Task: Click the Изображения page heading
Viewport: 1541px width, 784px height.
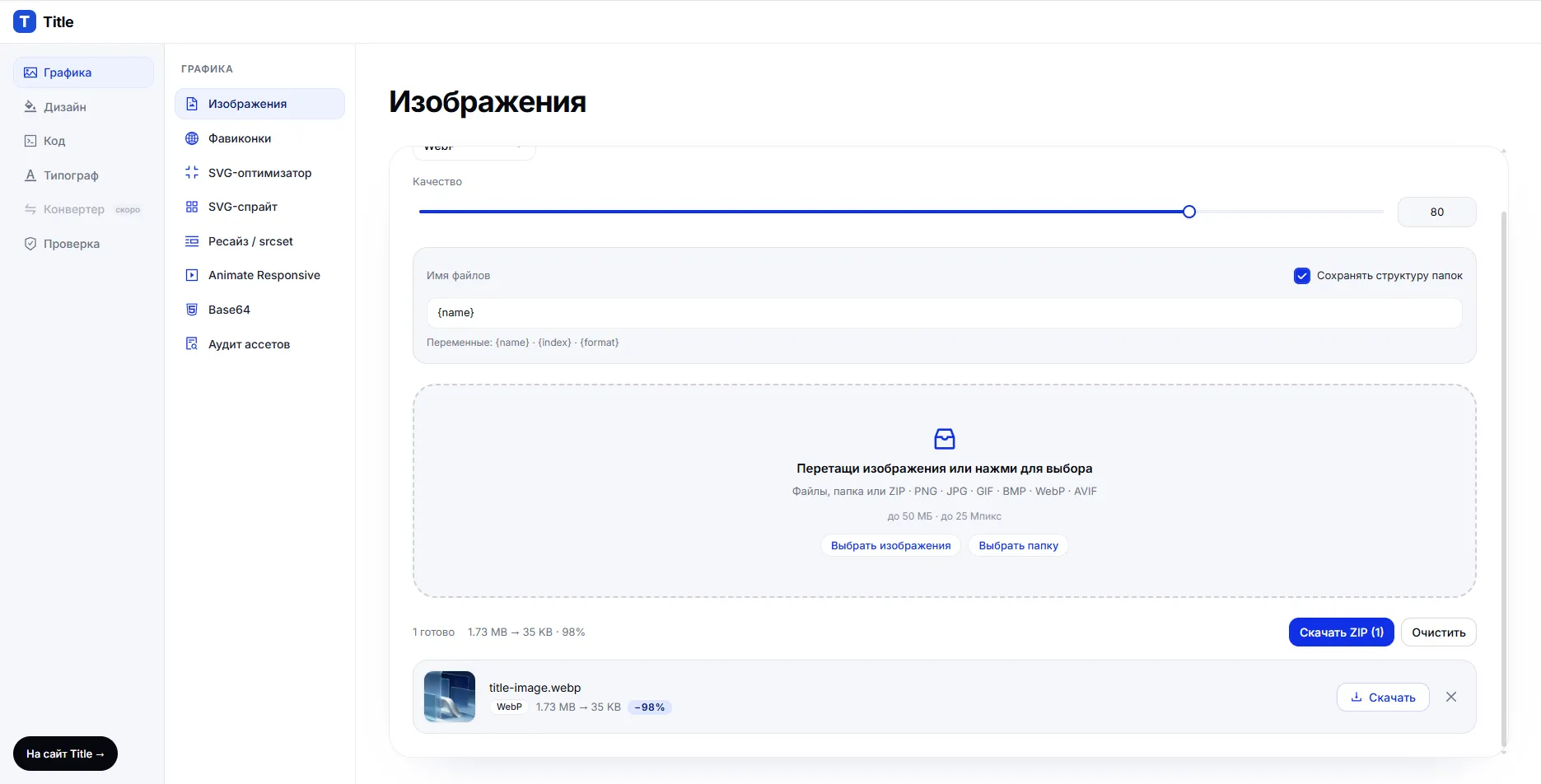Action: (x=488, y=102)
